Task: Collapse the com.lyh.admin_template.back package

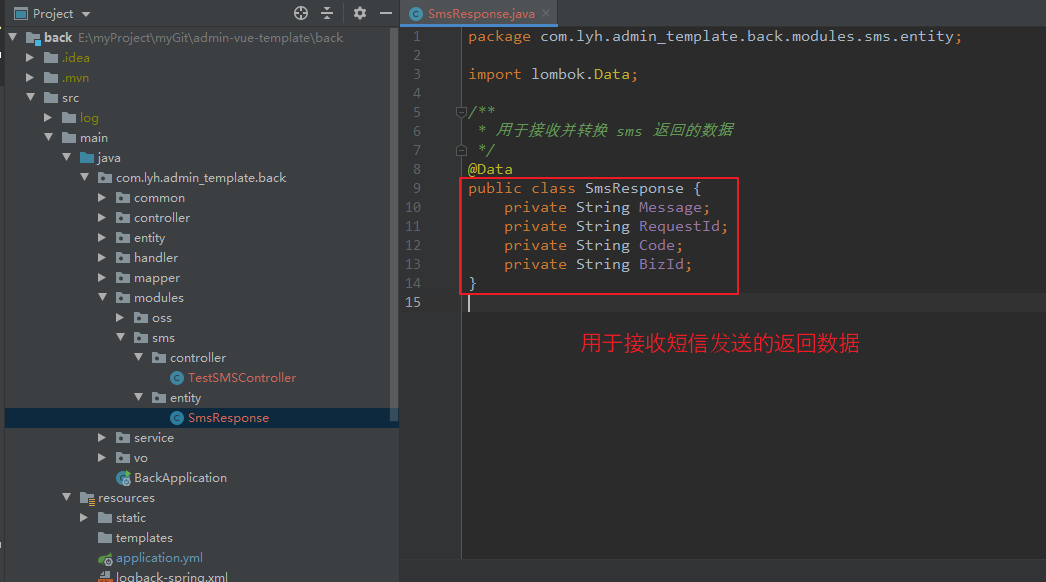Action: pos(85,178)
